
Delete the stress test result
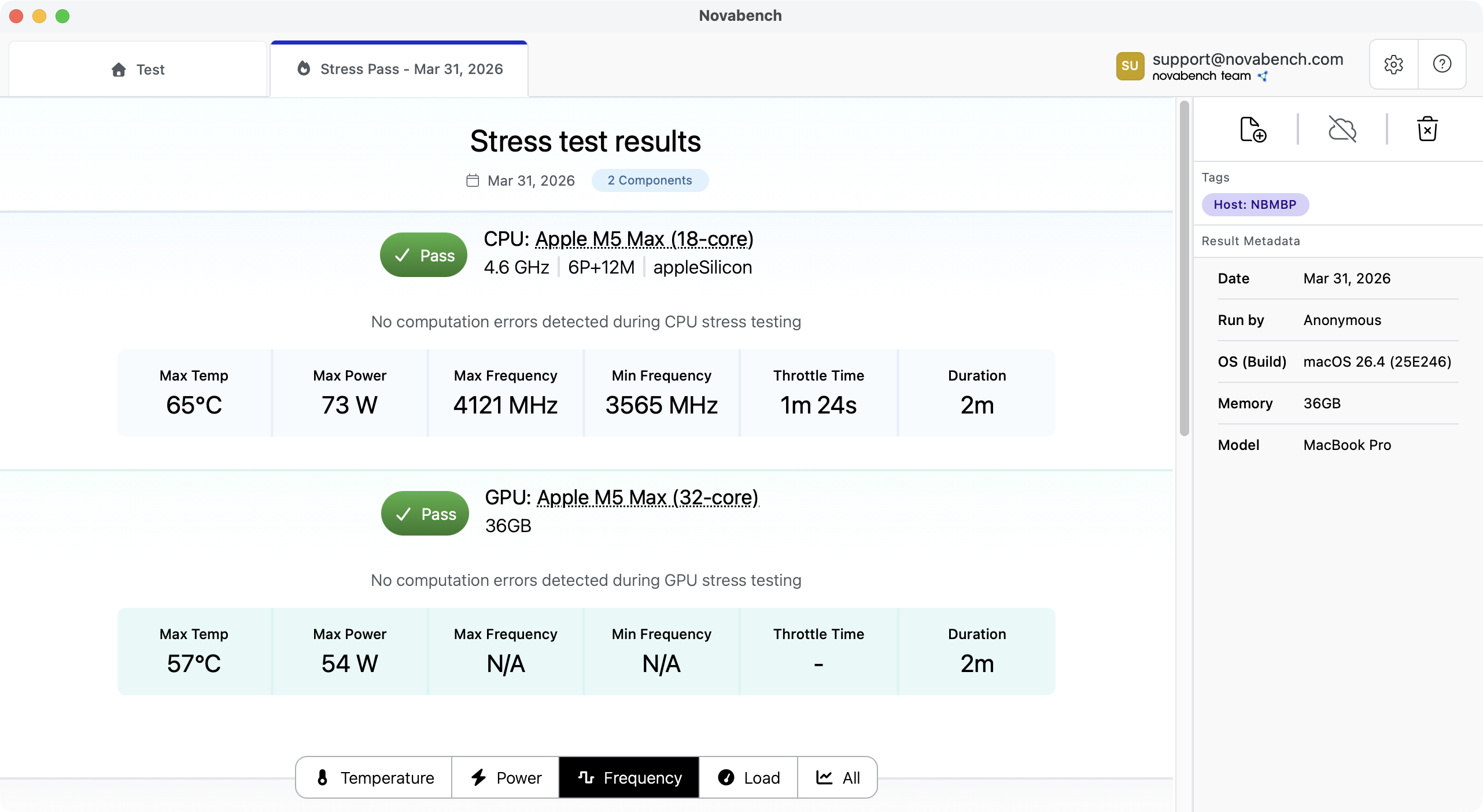click(x=1427, y=129)
